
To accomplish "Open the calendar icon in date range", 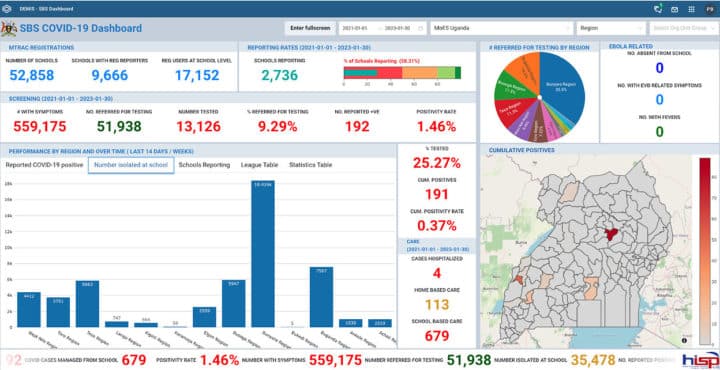I will (420, 28).
